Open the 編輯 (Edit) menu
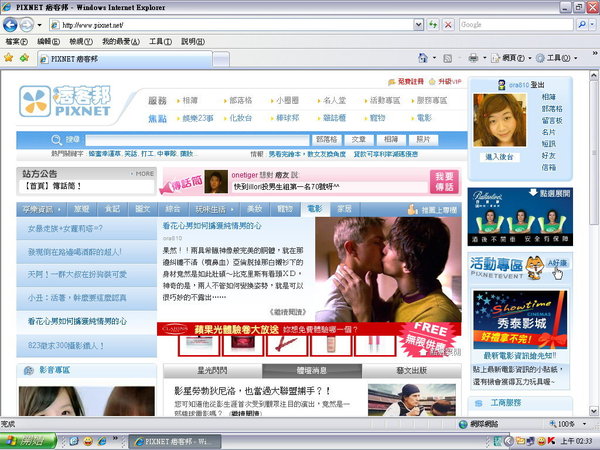The width and height of the screenshot is (600, 450). [48, 41]
